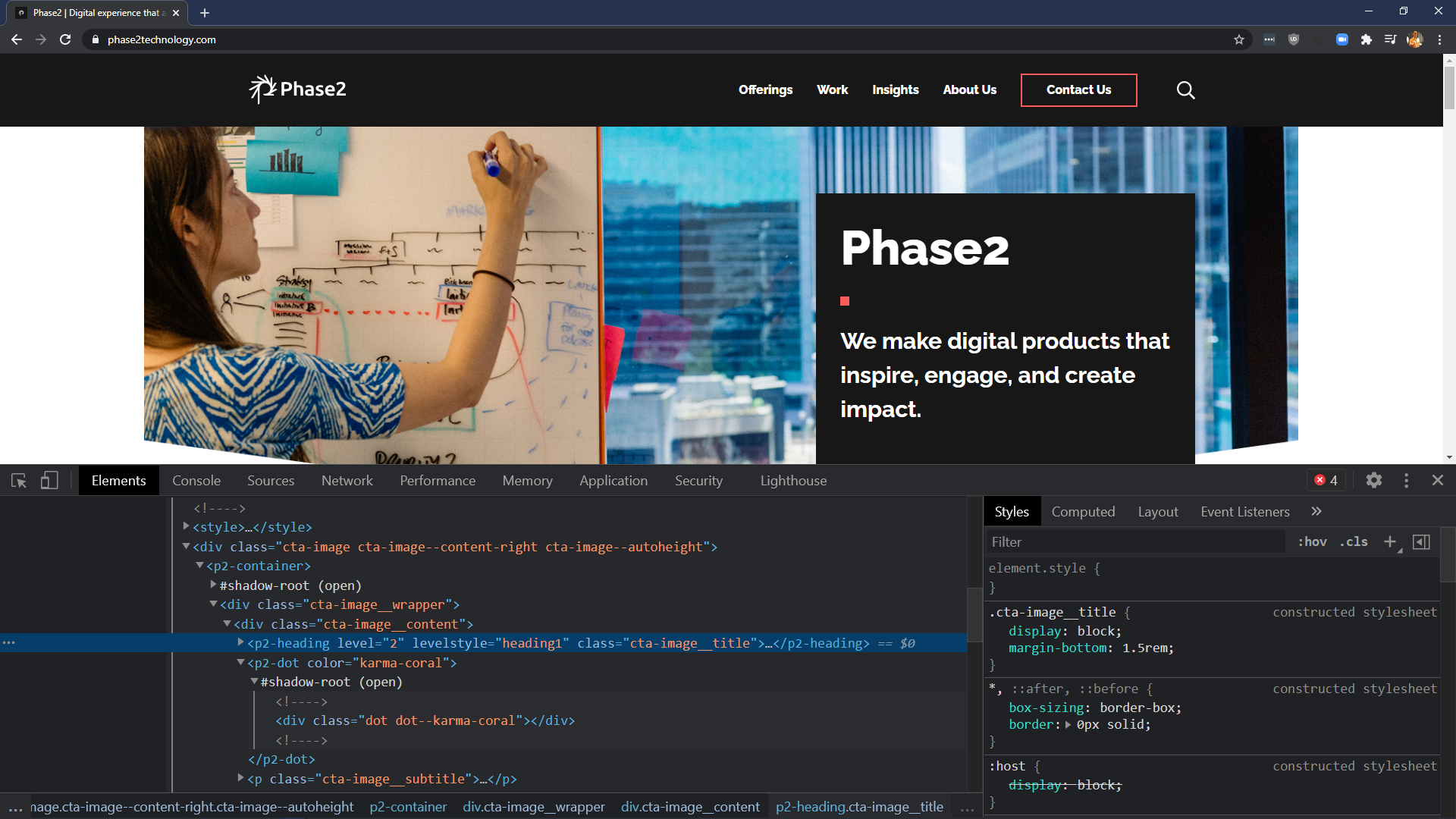1456x819 pixels.
Task: Show more Styles pane tabs chevron
Action: (x=1316, y=512)
